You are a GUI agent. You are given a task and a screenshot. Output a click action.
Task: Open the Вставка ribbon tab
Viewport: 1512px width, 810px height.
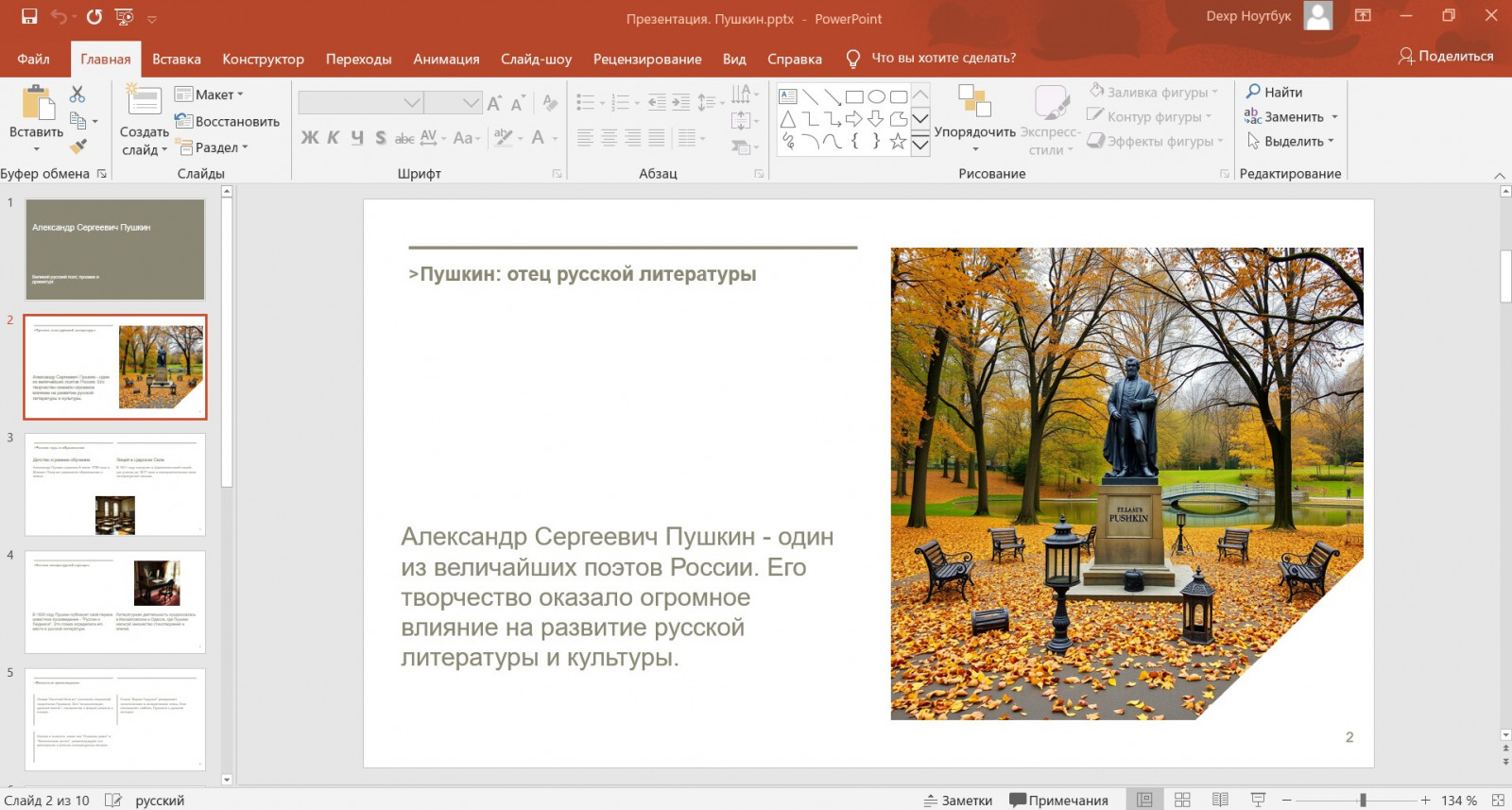(177, 59)
